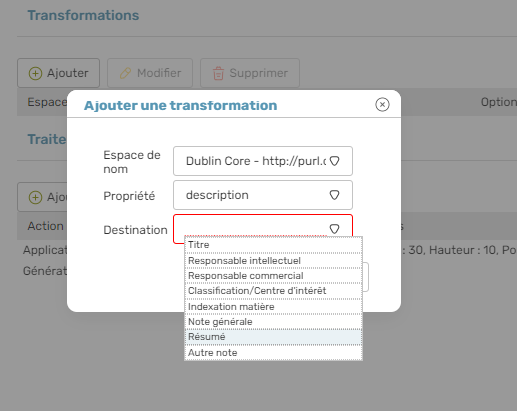Click the trash icon on Supprimer
The width and height of the screenshot is (517, 411).
click(218, 73)
